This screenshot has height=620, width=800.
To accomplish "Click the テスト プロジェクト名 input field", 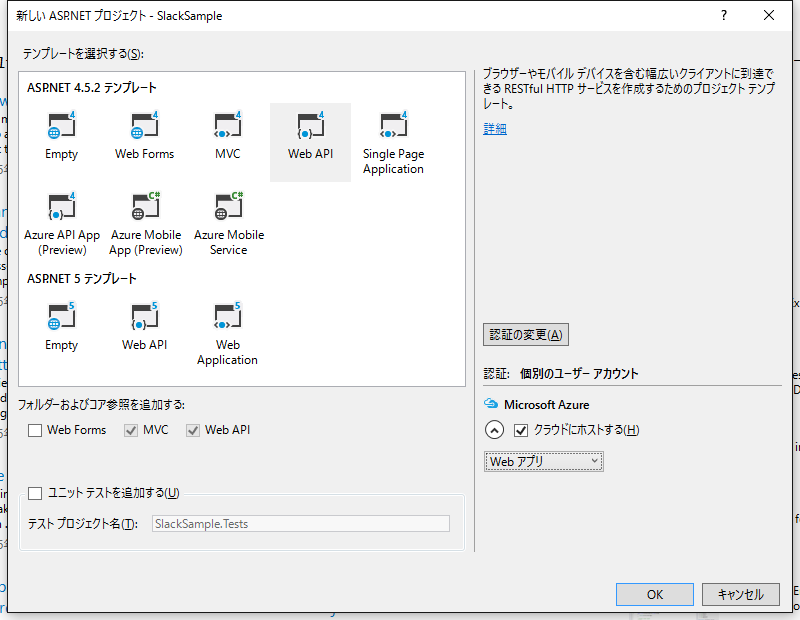I will point(301,524).
